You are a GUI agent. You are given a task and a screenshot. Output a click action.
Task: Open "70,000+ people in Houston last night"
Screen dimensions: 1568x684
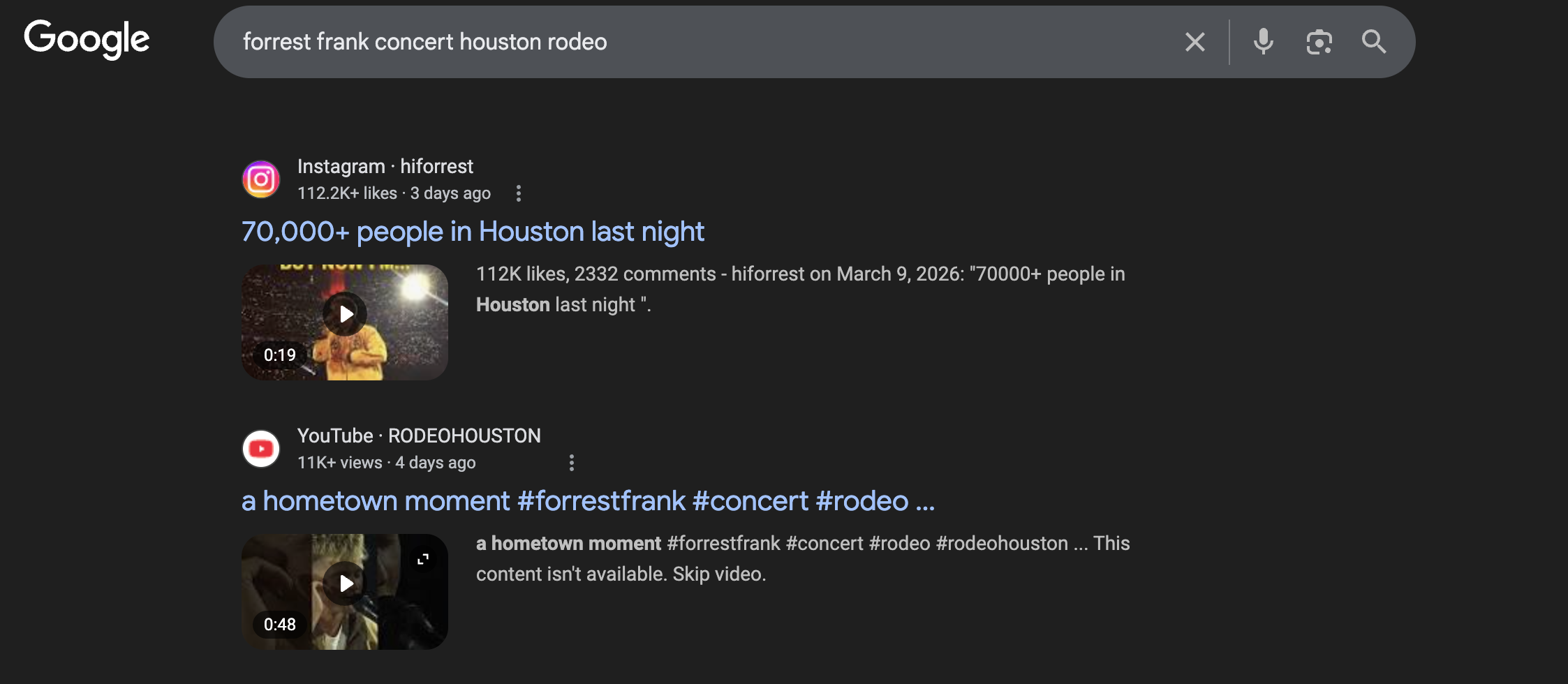coord(473,232)
